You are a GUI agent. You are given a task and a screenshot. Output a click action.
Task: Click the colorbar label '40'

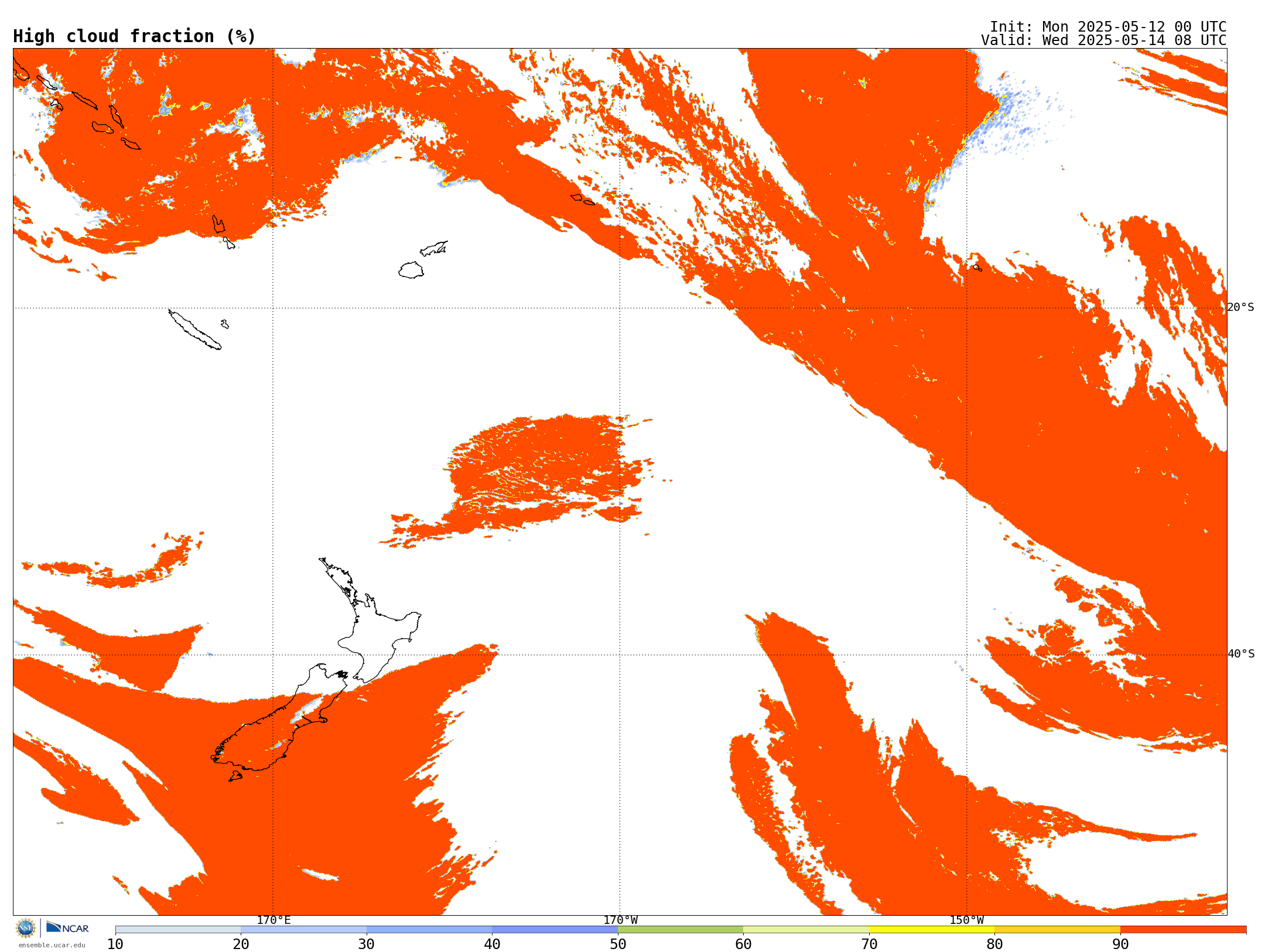(x=492, y=944)
